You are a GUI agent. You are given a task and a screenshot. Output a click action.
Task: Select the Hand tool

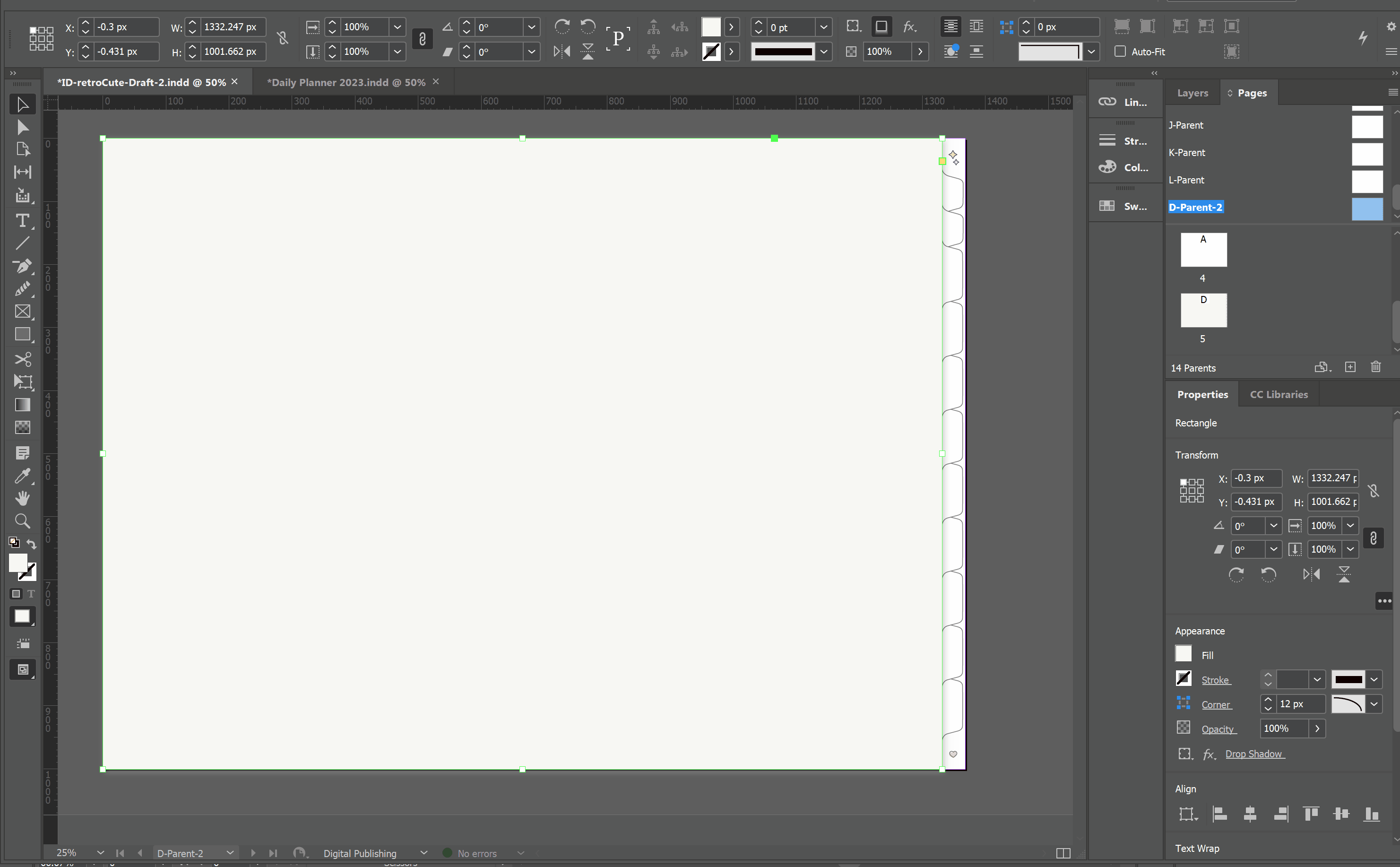22,498
